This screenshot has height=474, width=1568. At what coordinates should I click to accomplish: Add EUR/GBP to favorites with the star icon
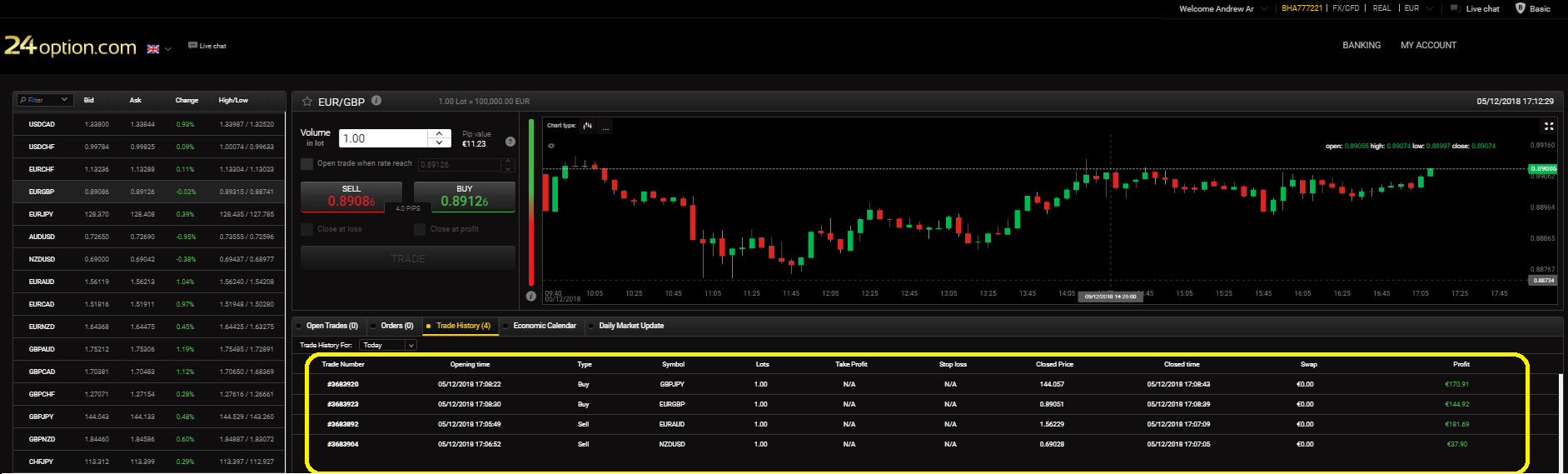coord(307,101)
